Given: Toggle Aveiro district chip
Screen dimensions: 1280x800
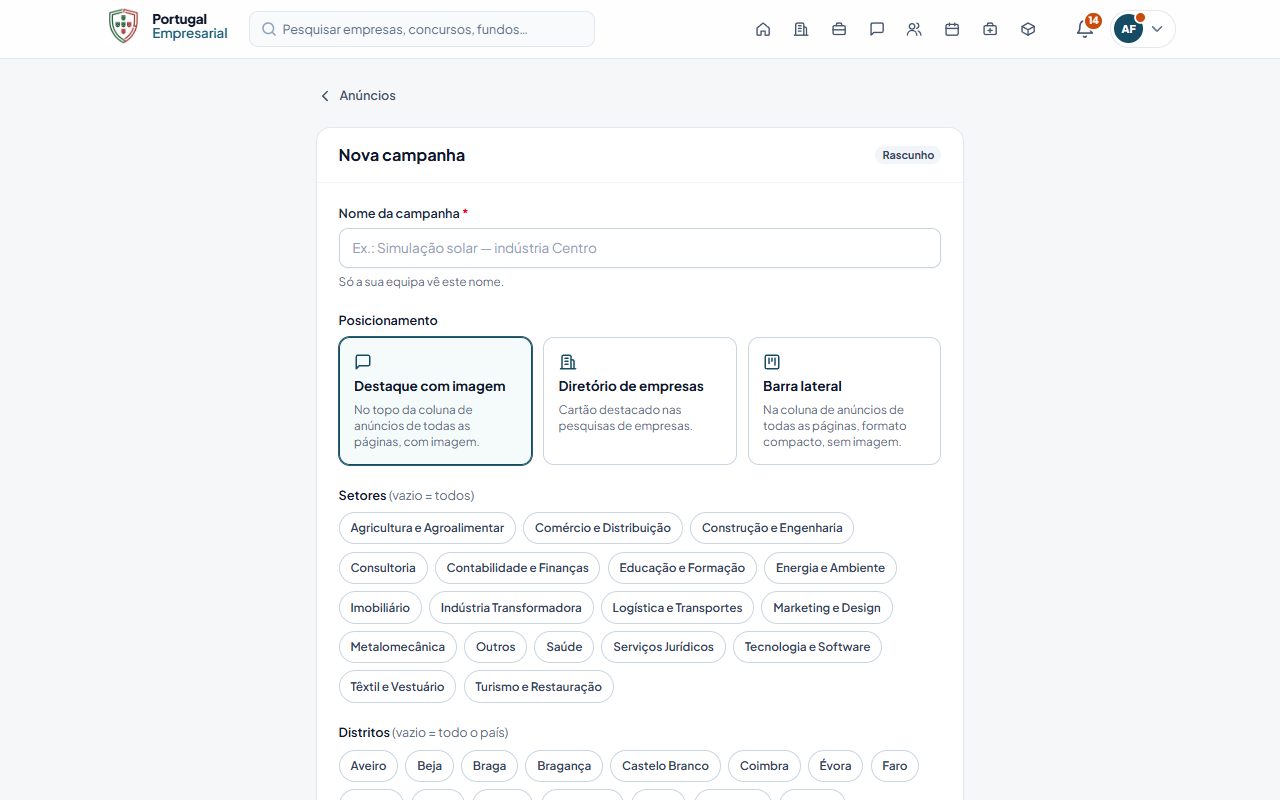Looking at the screenshot, I should pyautogui.click(x=369, y=766).
